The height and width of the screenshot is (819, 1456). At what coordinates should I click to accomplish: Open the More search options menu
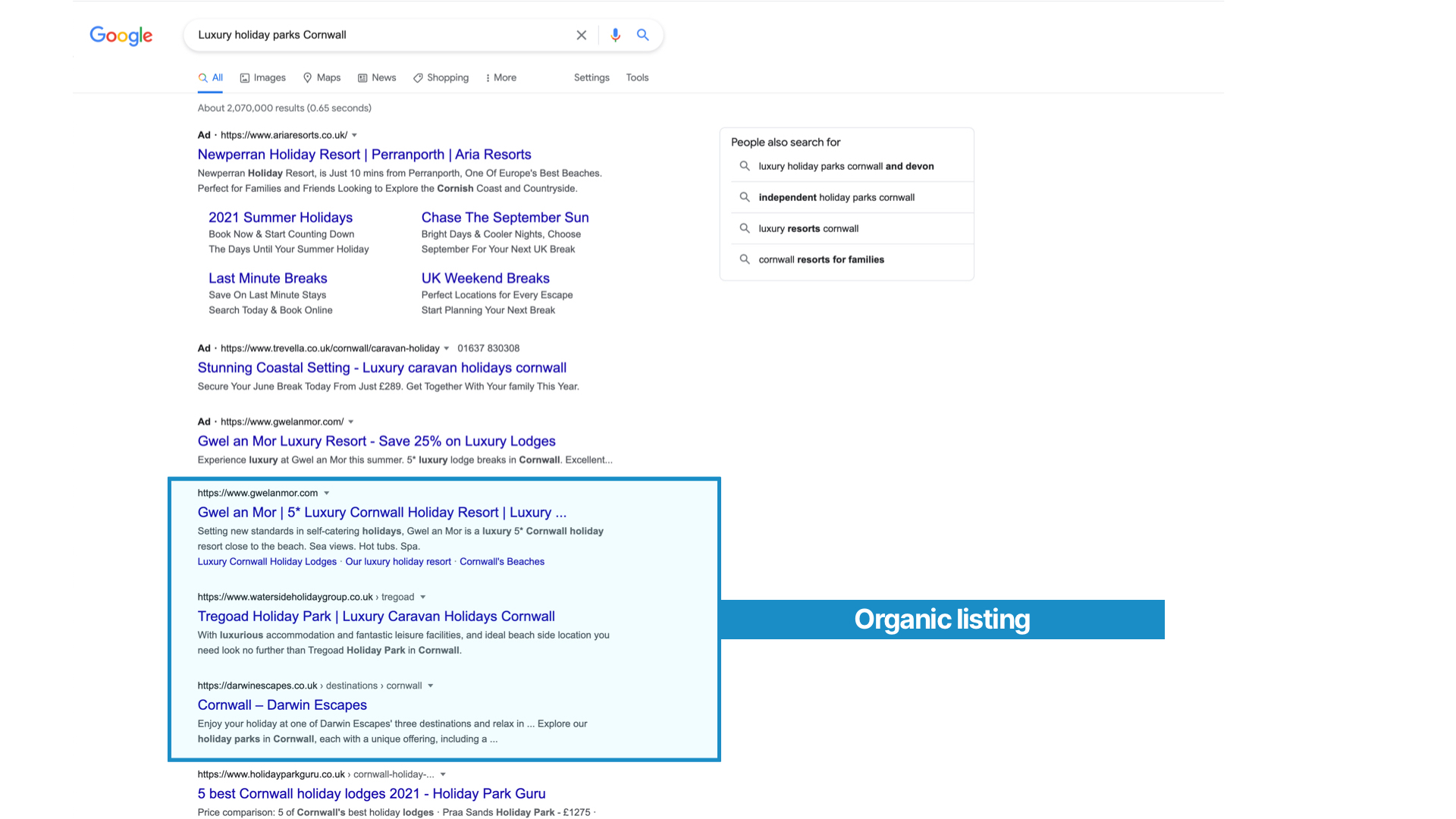[x=500, y=77]
